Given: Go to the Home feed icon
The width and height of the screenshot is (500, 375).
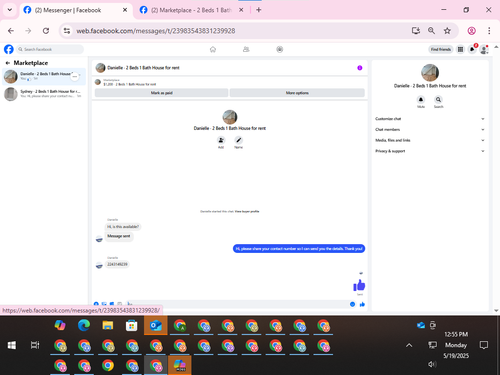Looking at the screenshot, I should [213, 49].
